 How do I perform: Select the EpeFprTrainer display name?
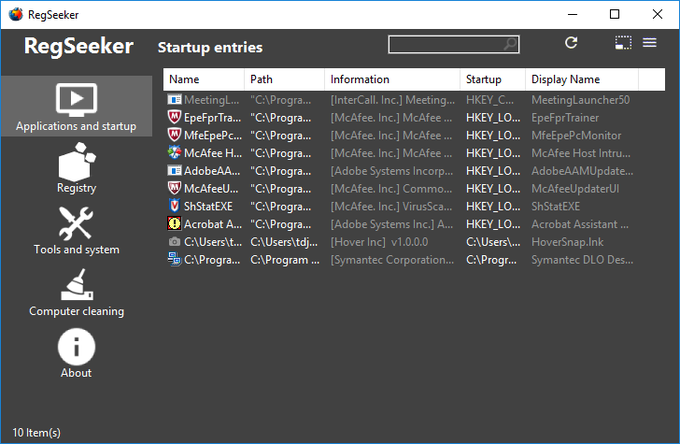(565, 118)
